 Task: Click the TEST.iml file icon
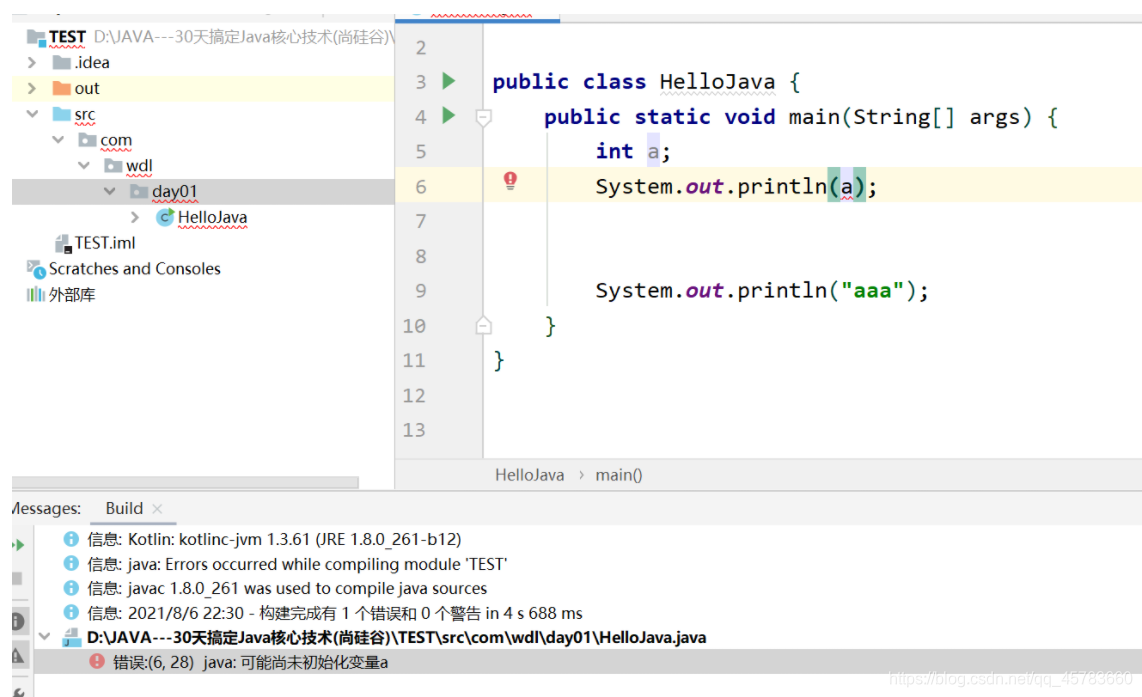tap(63, 243)
